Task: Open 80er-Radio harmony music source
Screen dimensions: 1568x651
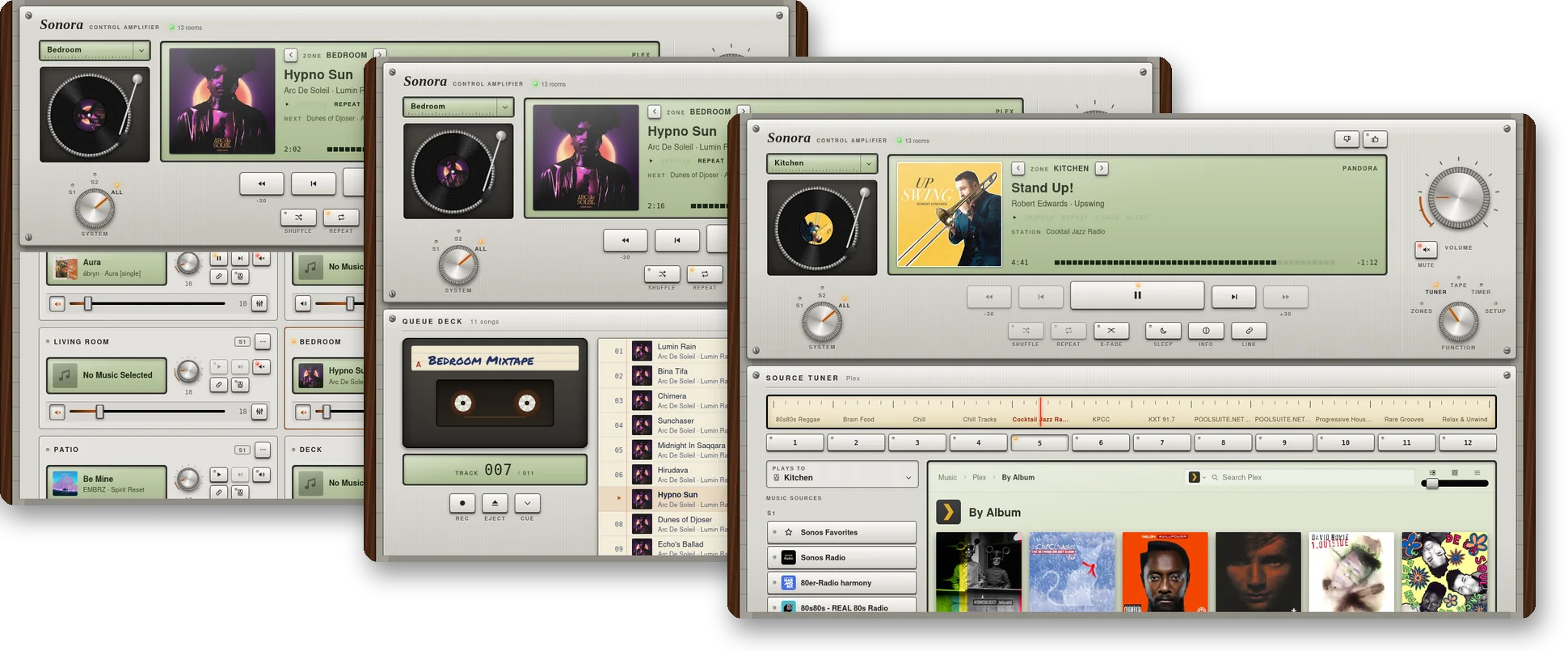Action: (842, 582)
